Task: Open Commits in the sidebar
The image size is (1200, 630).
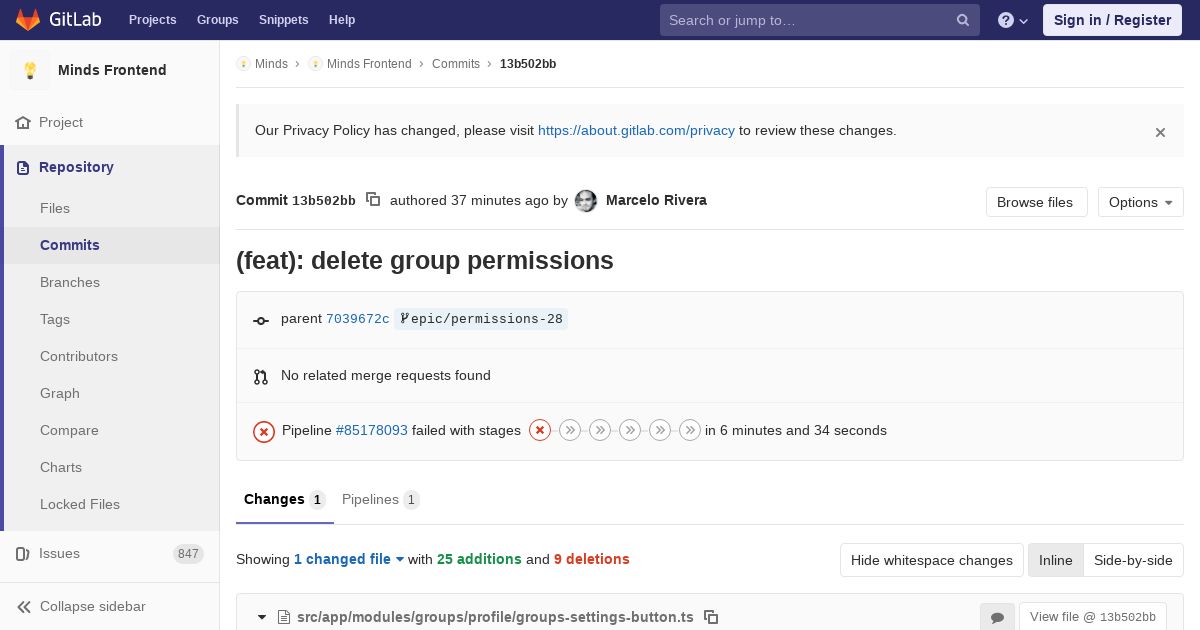Action: coord(70,245)
